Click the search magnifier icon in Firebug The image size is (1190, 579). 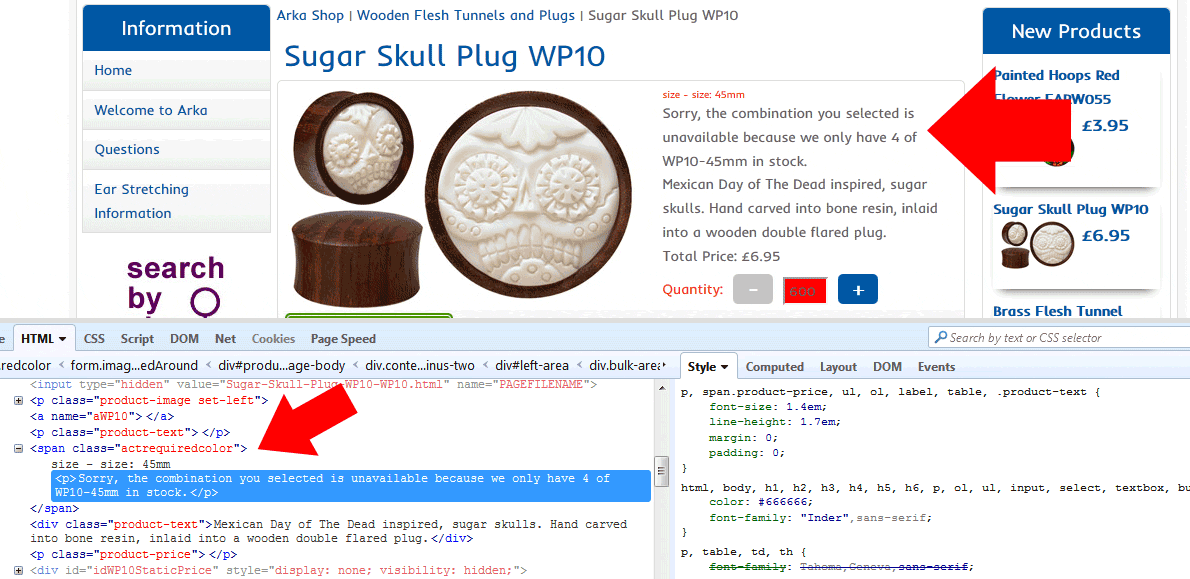(x=939, y=338)
